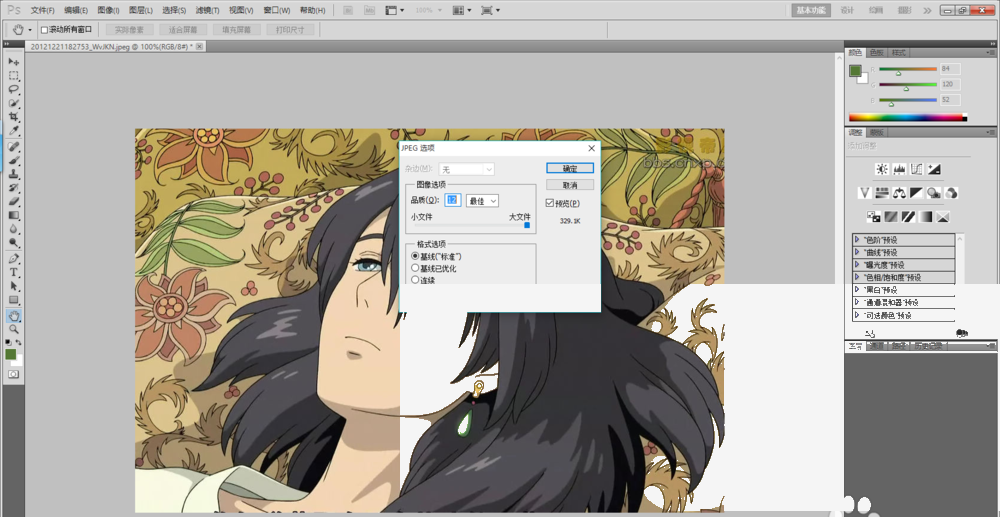1000x517 pixels.
Task: Select the Move tool
Action: (13, 62)
